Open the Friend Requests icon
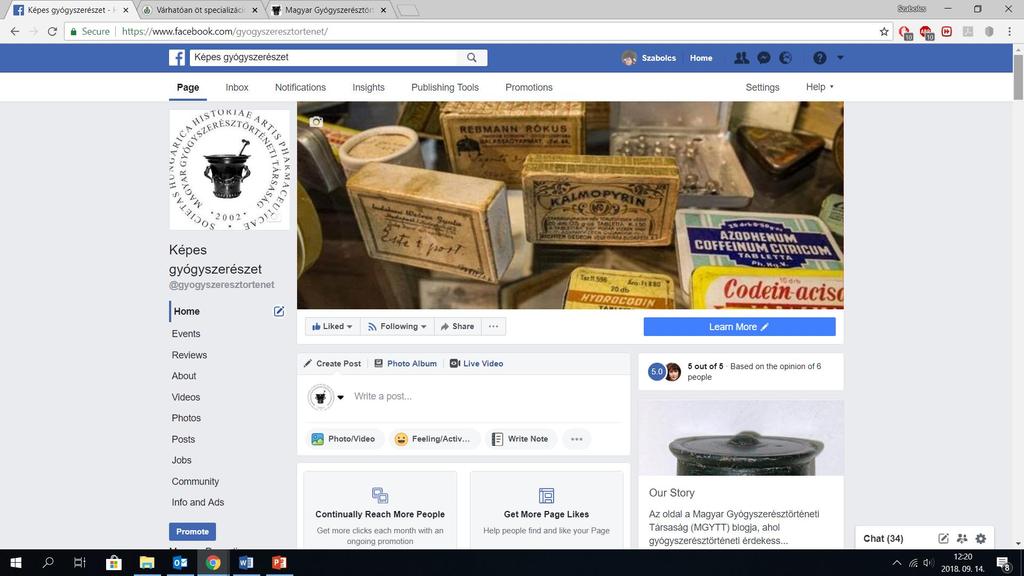The width and height of the screenshot is (1024, 576). (x=741, y=57)
